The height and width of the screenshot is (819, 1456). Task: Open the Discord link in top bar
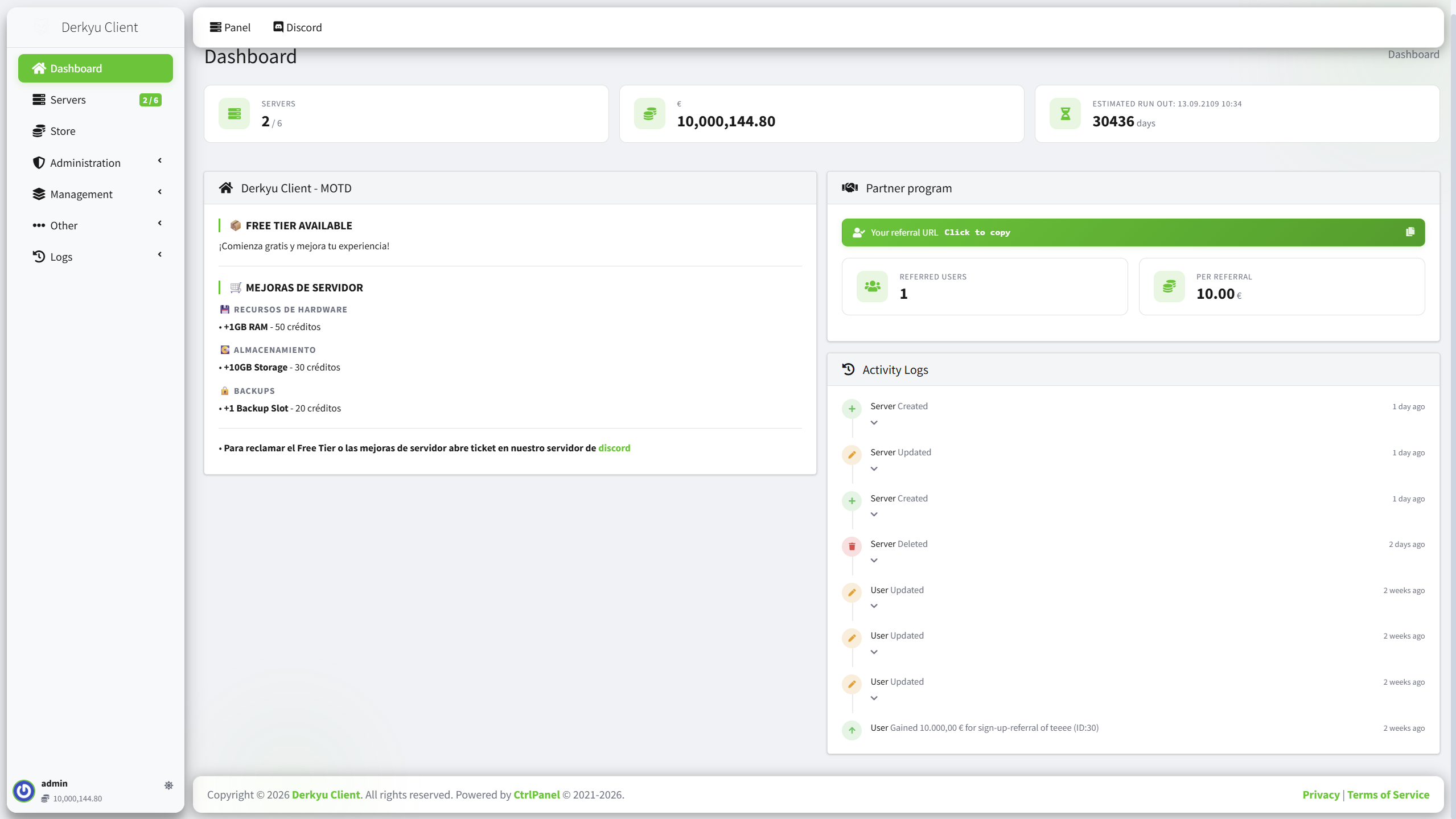297,27
